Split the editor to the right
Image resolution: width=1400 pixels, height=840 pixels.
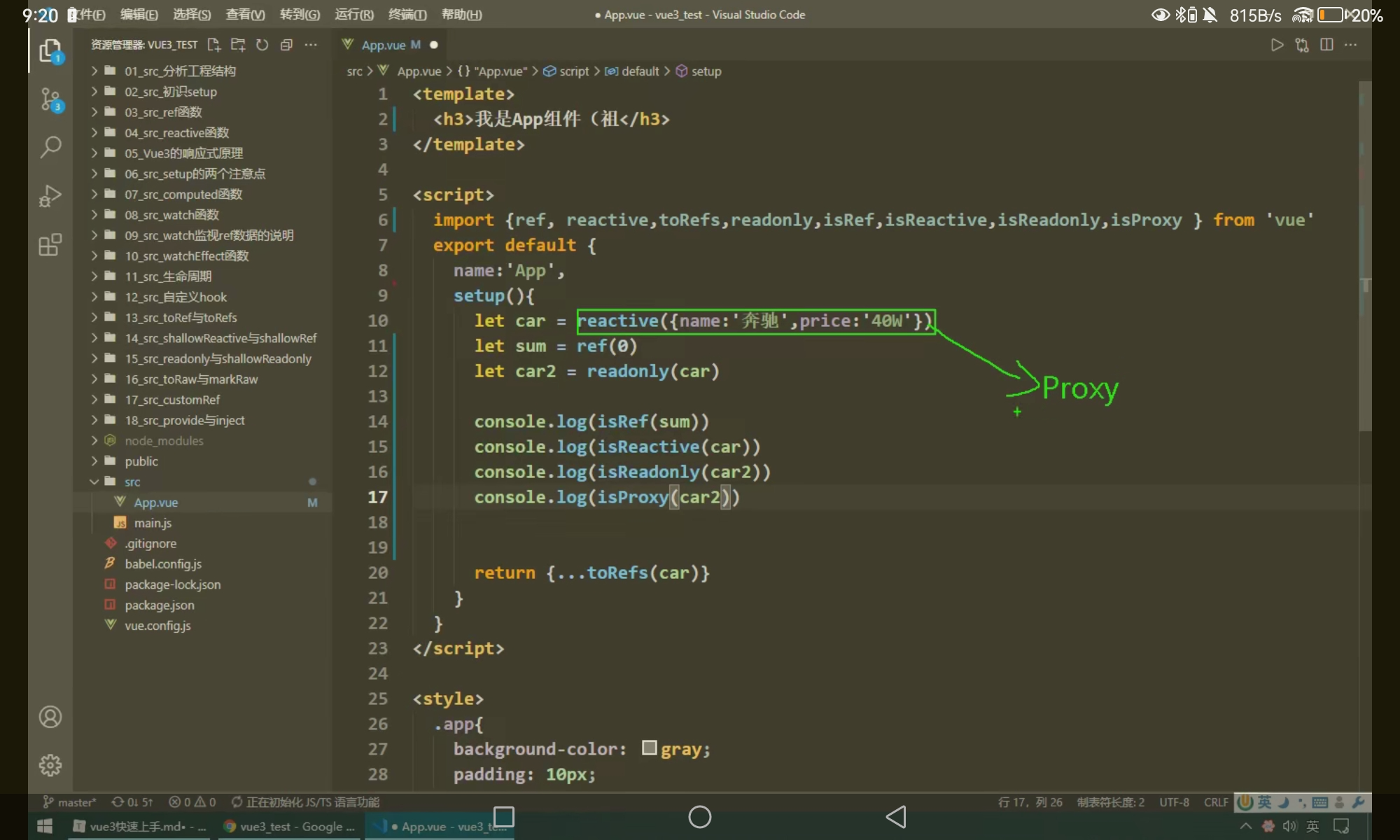tap(1326, 45)
